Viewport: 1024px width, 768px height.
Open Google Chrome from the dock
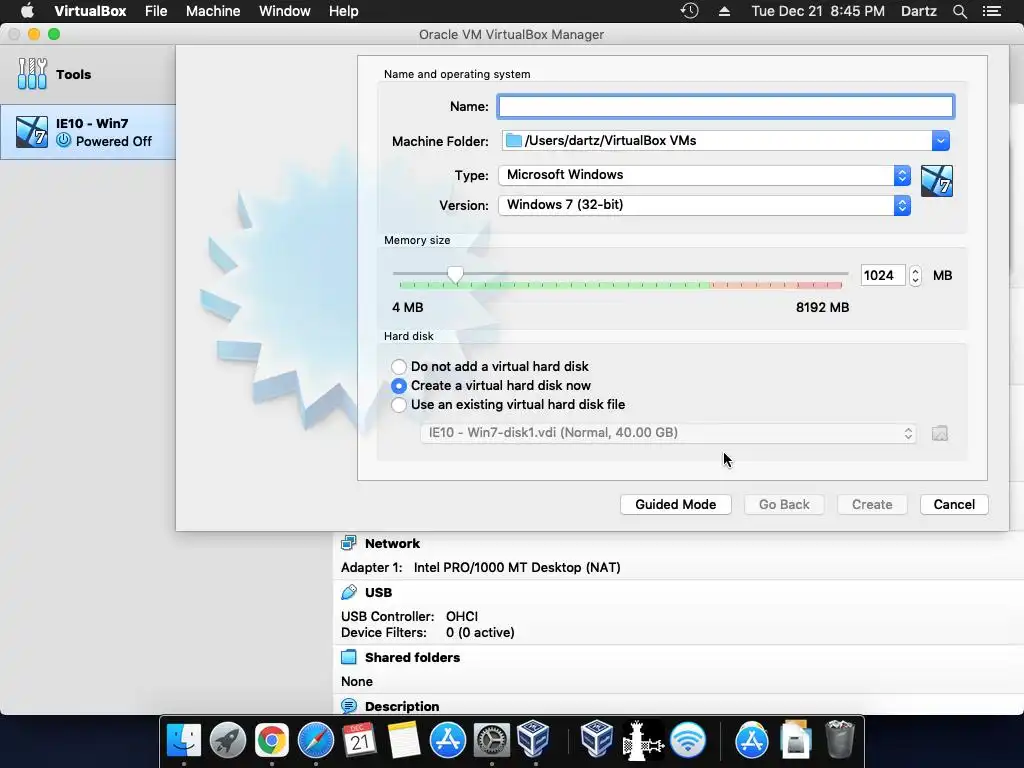pos(272,741)
